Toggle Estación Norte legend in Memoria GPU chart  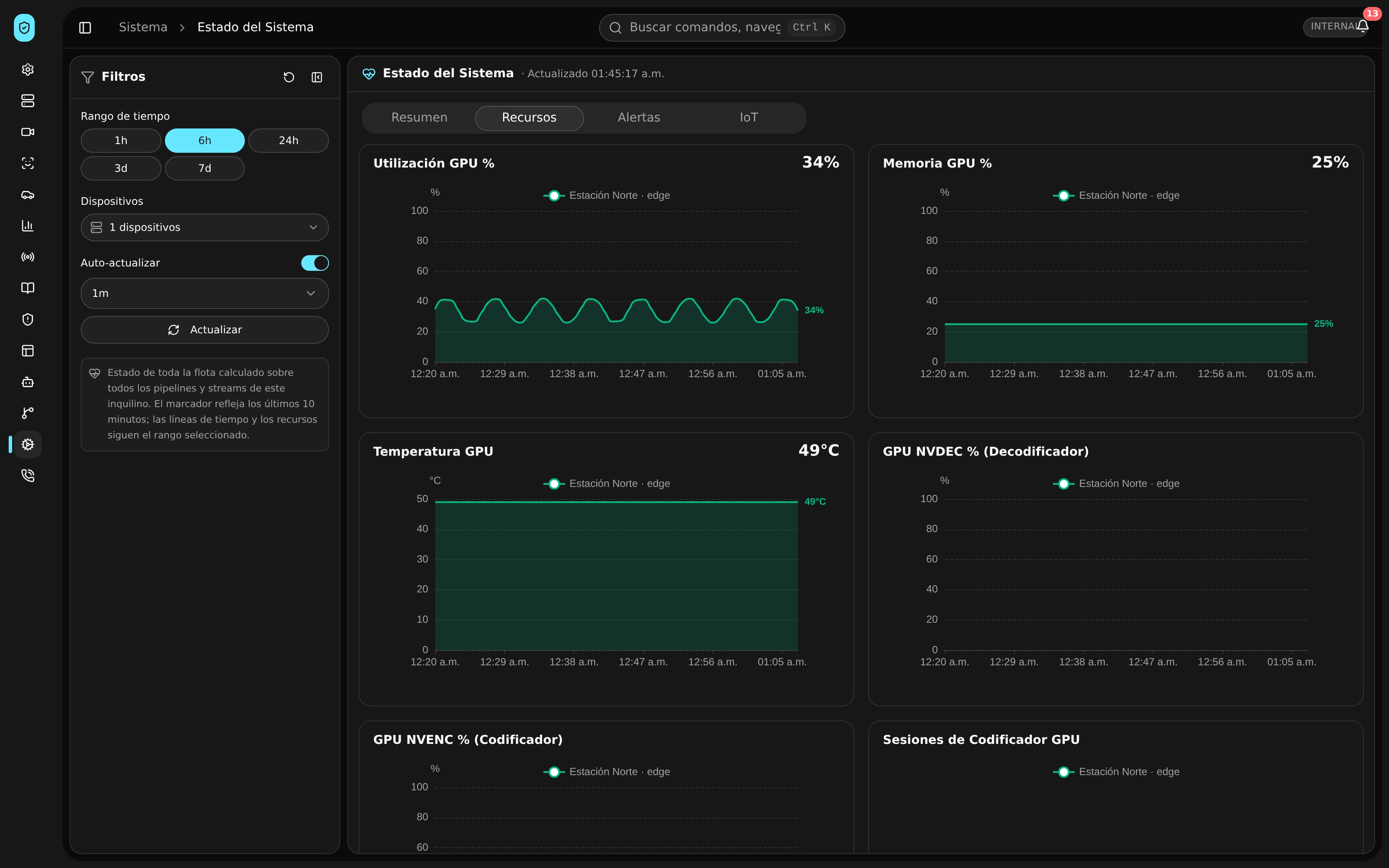point(1116,196)
